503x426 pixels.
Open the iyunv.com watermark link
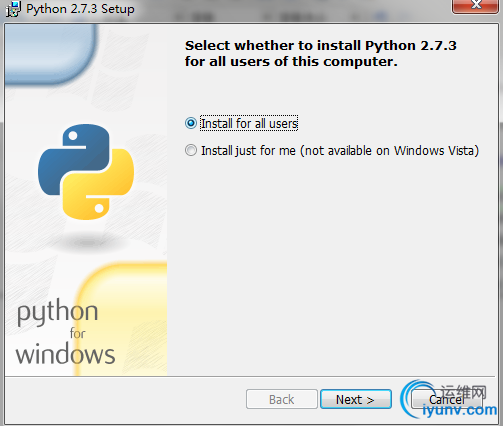pos(459,410)
